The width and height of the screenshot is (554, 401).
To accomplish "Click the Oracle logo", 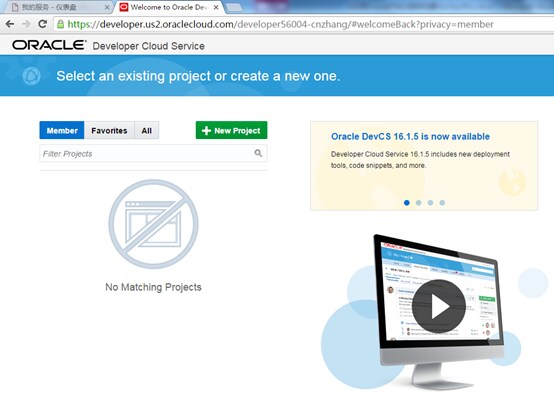I will [x=49, y=45].
